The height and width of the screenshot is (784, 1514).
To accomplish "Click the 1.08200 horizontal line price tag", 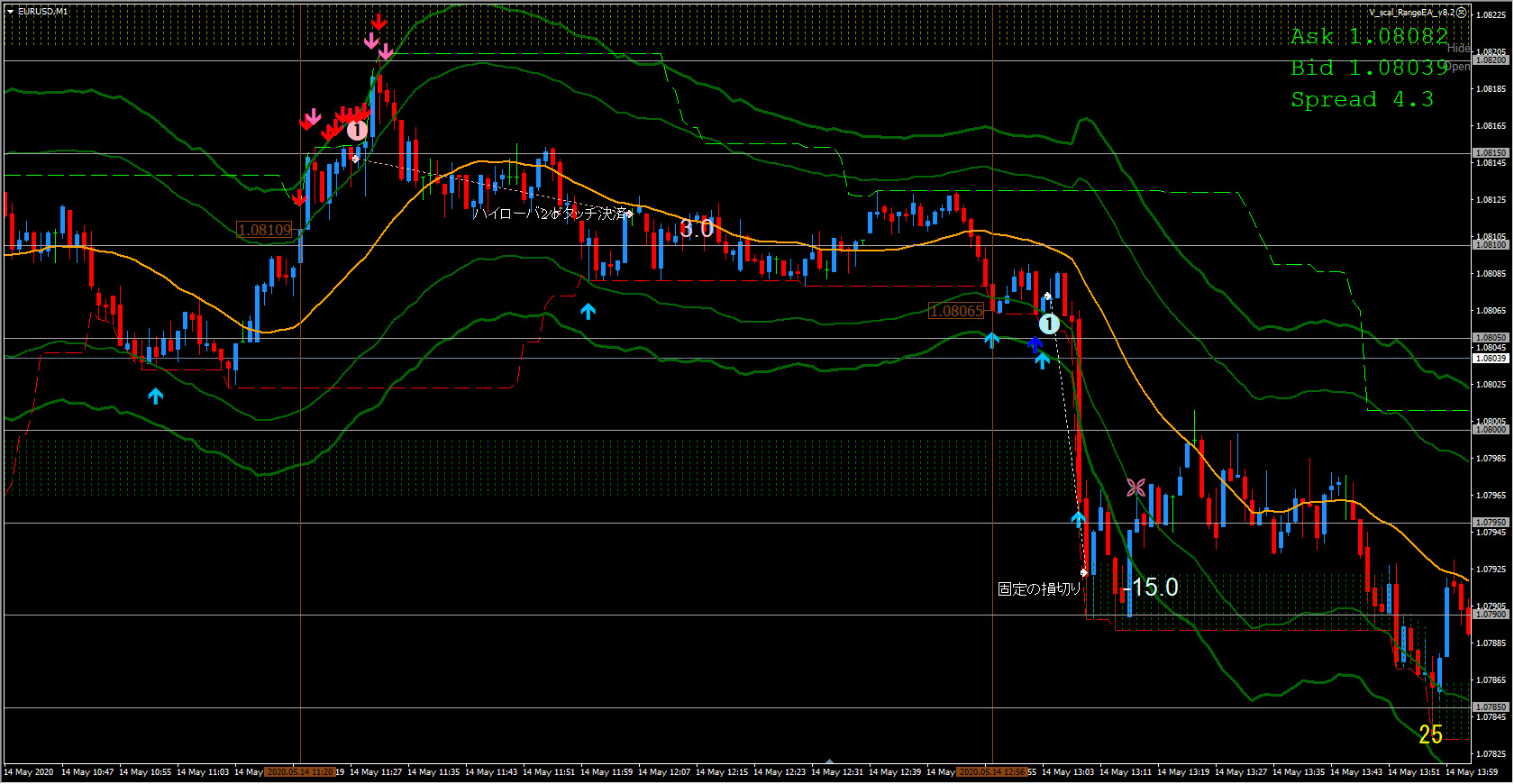I will (x=1491, y=60).
